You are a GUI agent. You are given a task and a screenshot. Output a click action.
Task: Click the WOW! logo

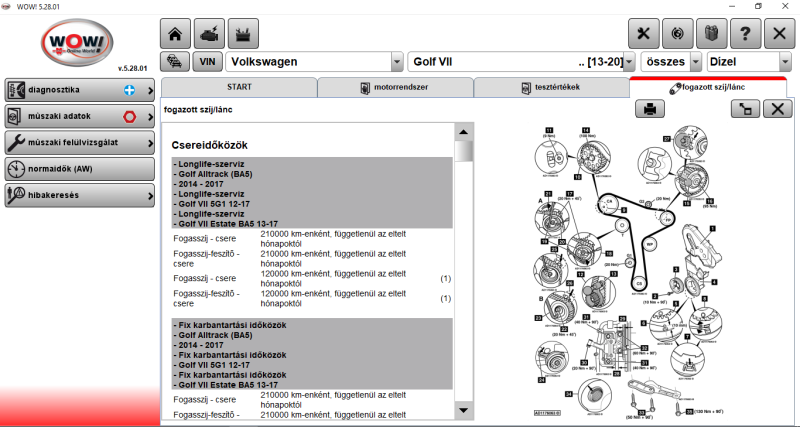click(77, 42)
